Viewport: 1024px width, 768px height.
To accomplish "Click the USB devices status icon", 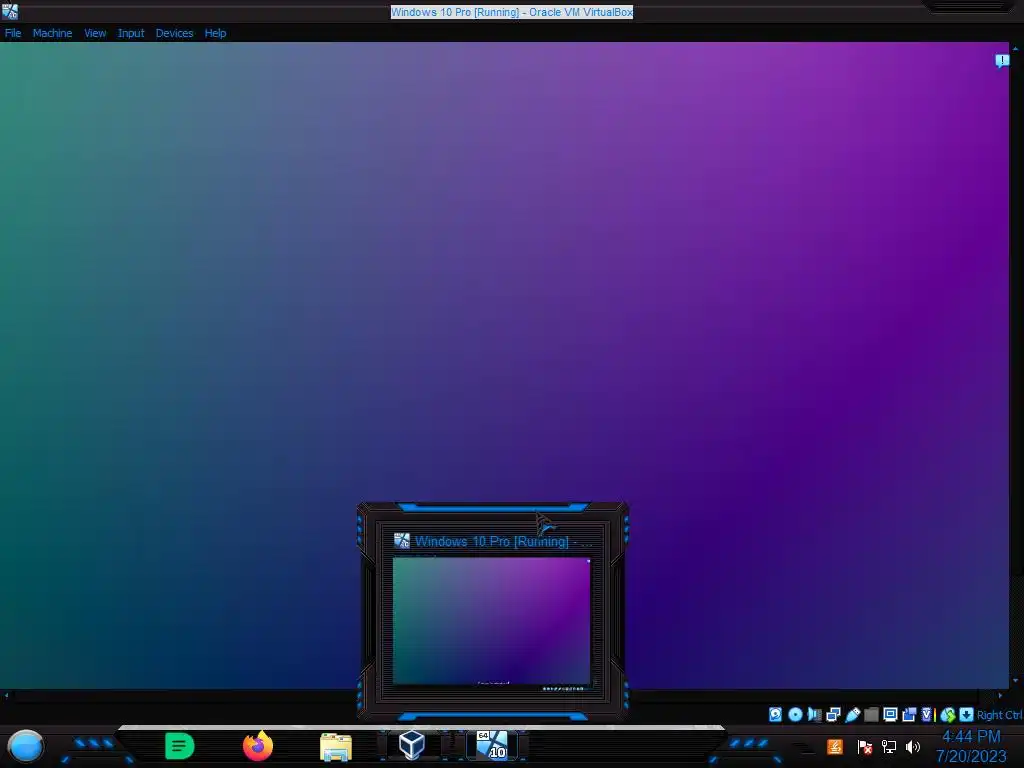I will pos(852,714).
